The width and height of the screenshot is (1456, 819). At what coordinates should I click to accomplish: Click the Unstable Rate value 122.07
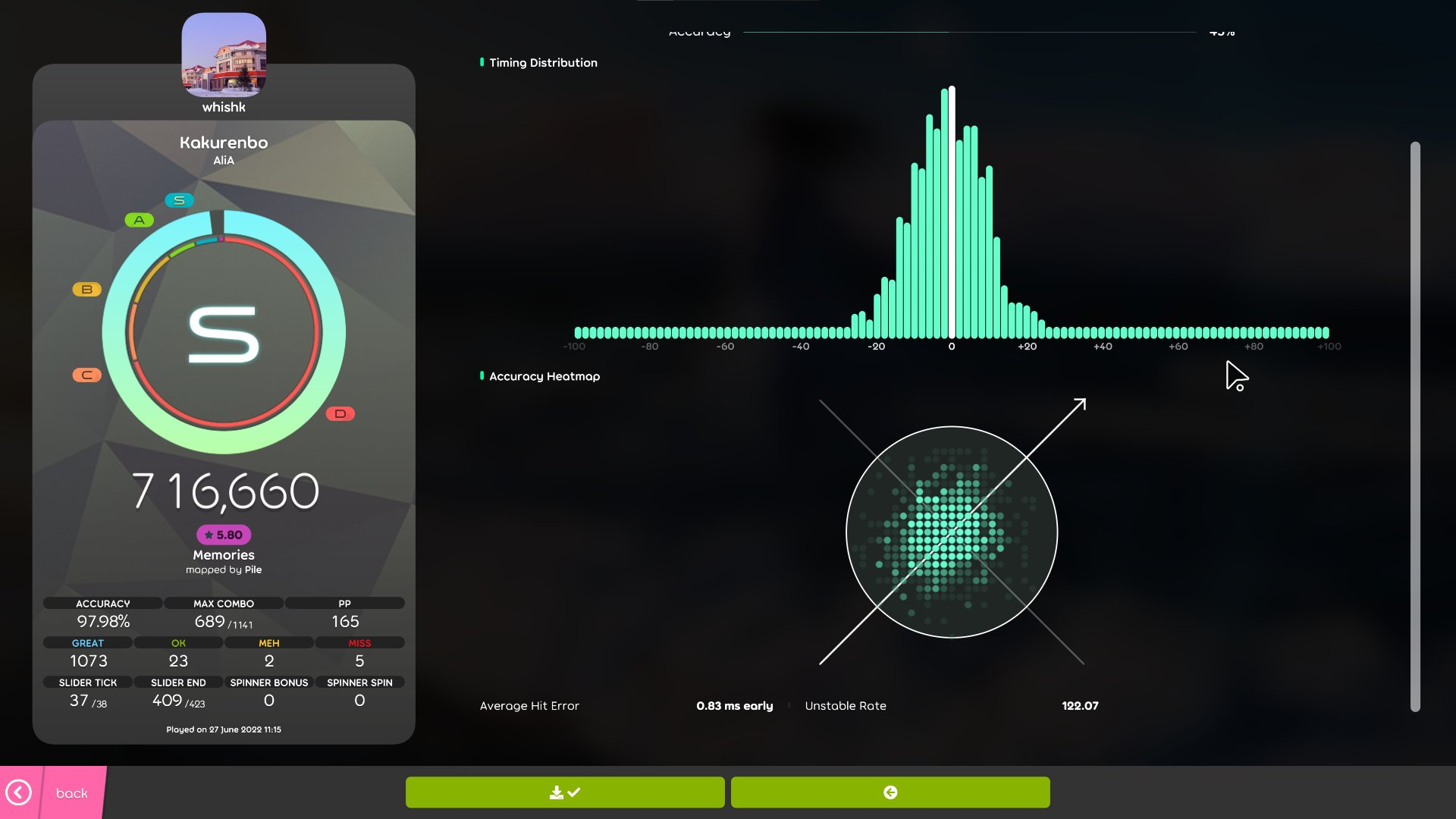coord(1080,706)
